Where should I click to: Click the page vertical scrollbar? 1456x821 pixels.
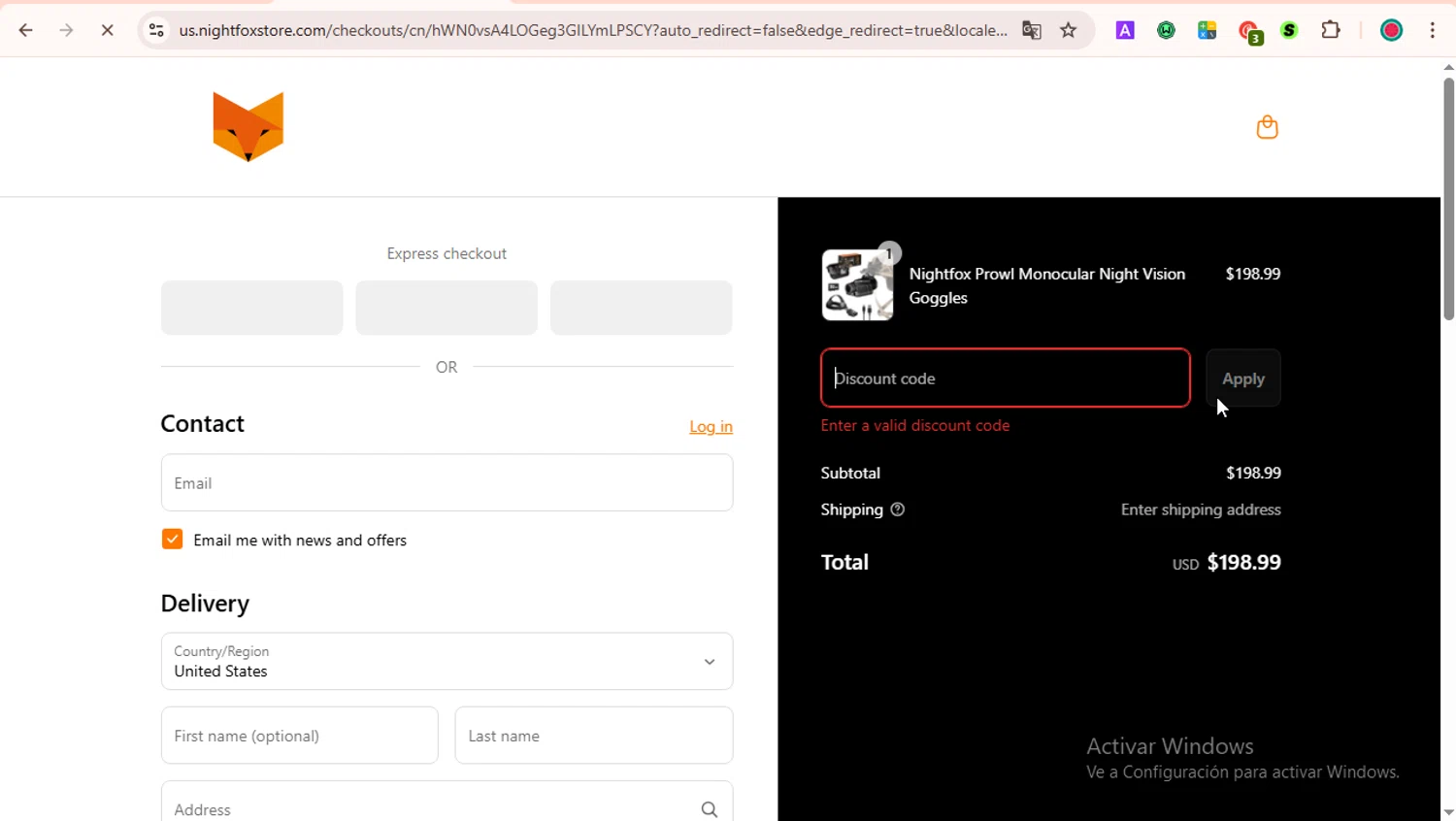[x=1448, y=199]
